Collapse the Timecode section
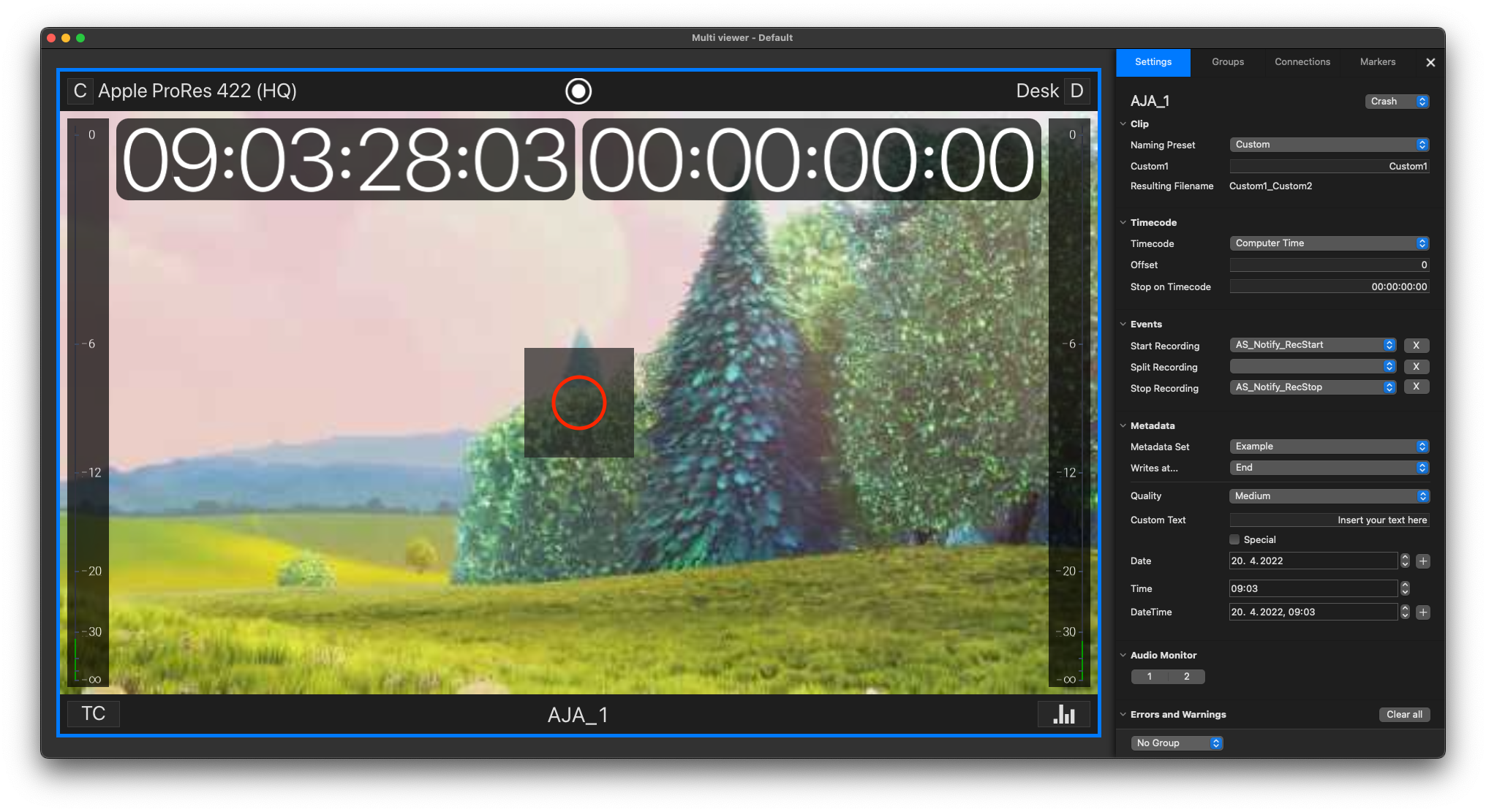Screen dimensions: 1486x812 pos(1123,222)
